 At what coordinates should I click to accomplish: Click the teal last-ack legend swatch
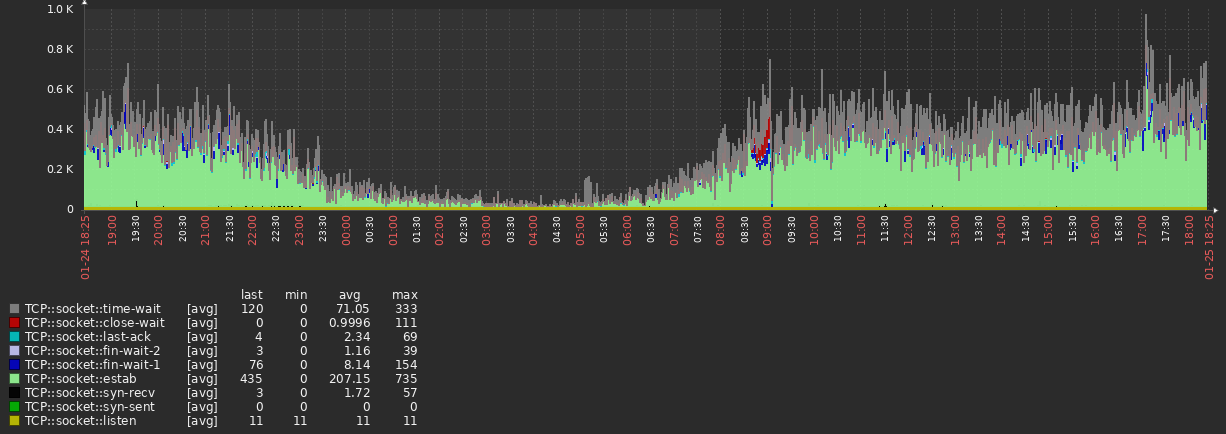(x=14, y=337)
